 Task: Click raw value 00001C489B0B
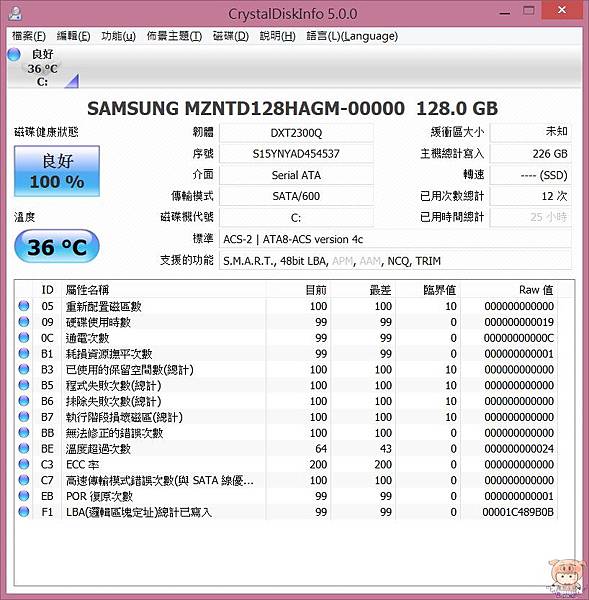(x=518, y=512)
